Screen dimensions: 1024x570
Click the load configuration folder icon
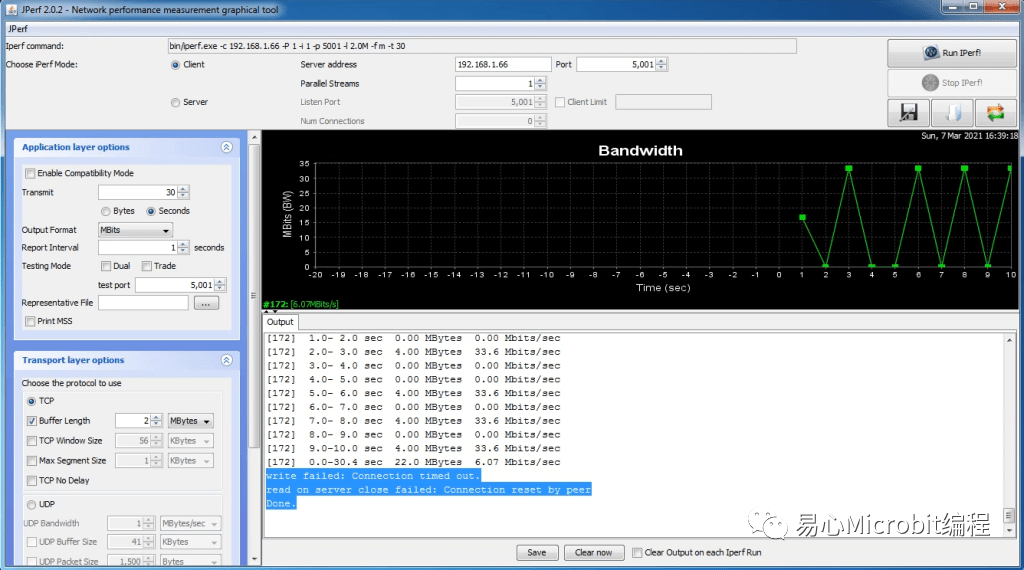(952, 112)
